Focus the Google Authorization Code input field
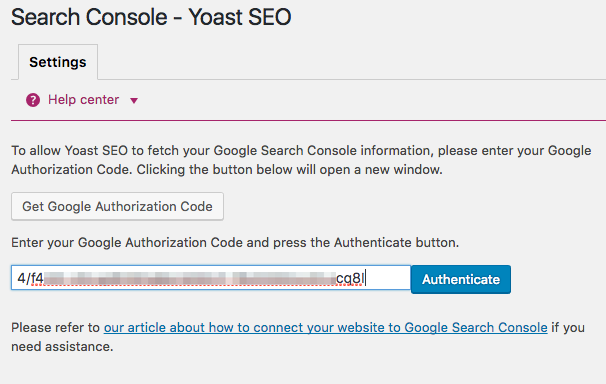This screenshot has width=606, height=384. (211, 277)
